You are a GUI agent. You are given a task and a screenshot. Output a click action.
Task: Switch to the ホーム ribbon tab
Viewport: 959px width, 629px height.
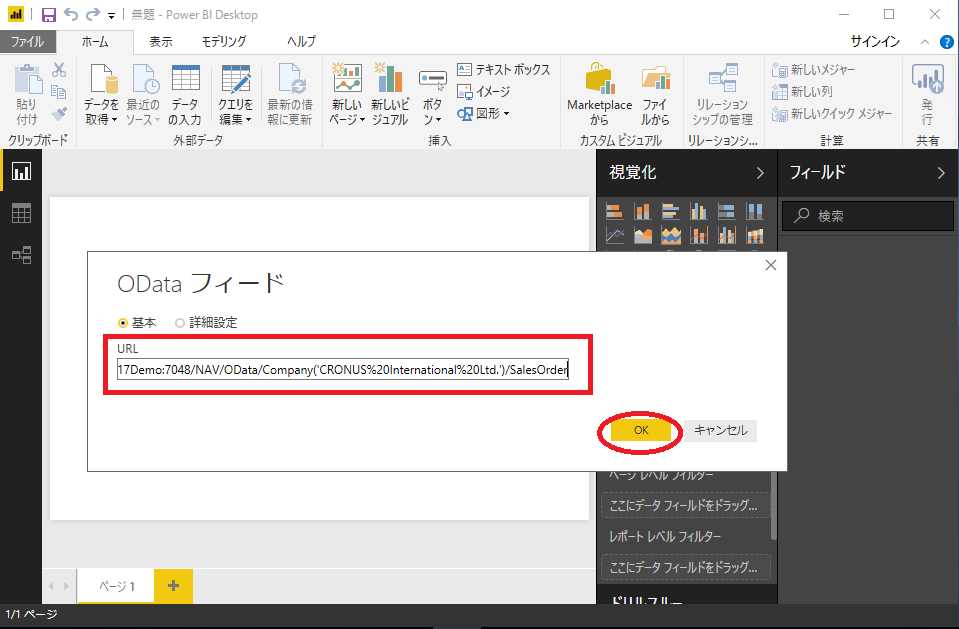click(x=95, y=42)
